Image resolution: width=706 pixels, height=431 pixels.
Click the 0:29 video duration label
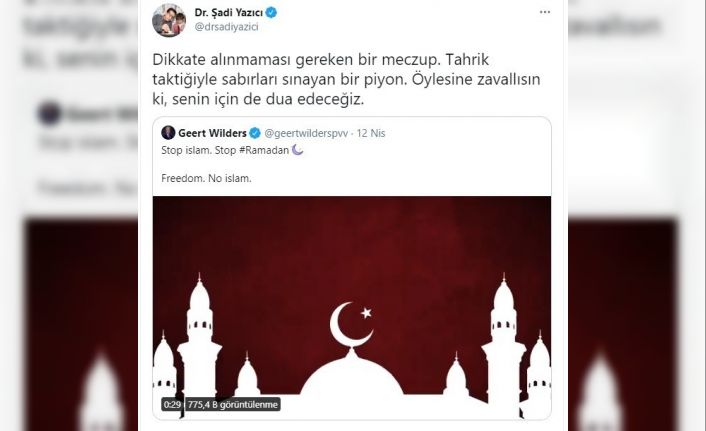[172, 404]
